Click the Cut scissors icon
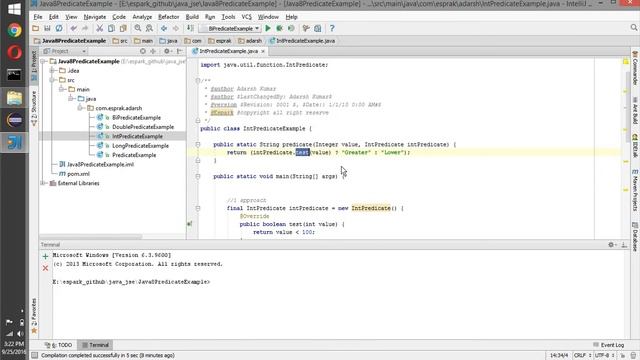 point(99,28)
